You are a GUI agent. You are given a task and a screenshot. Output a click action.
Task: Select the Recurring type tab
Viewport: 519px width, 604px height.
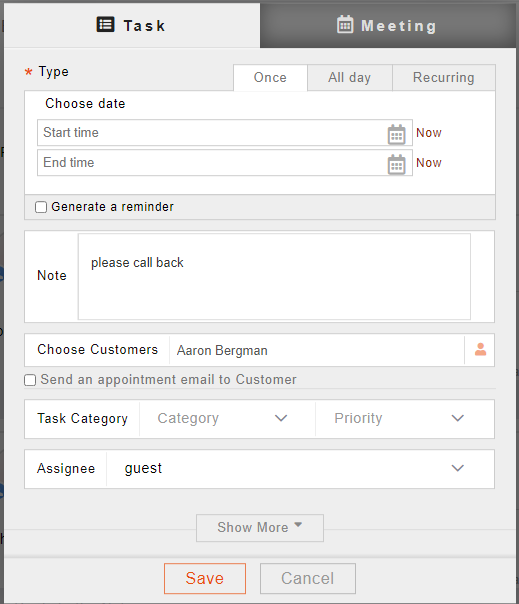point(444,78)
